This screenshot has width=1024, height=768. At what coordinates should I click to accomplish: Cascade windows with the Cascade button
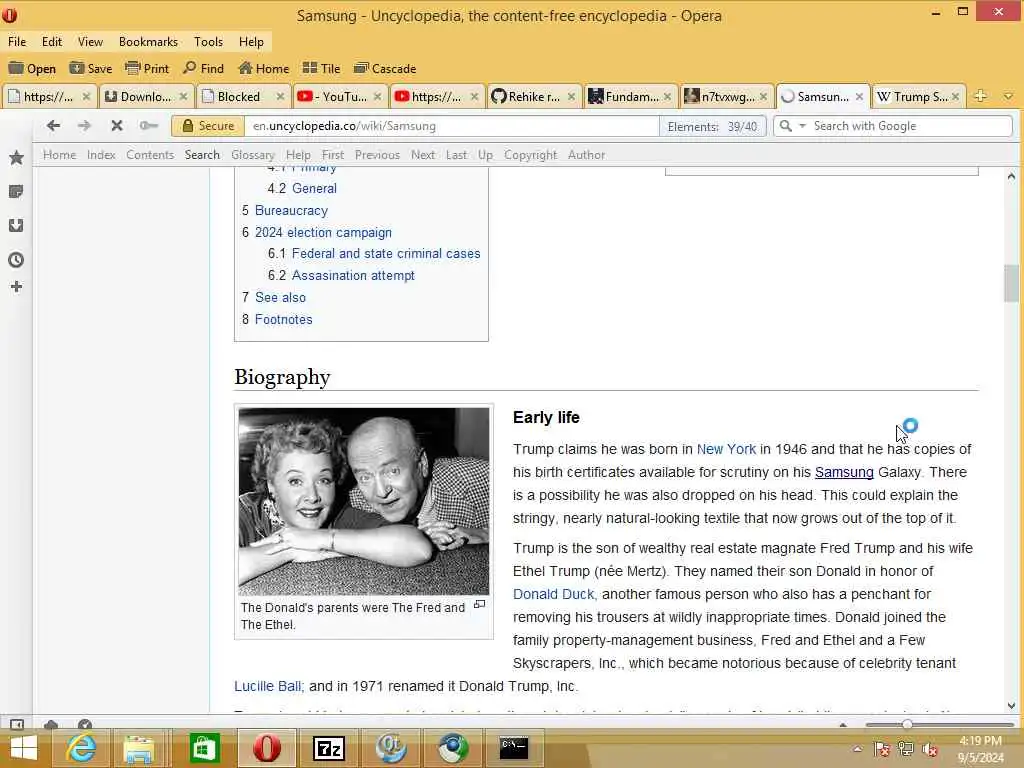(x=385, y=69)
